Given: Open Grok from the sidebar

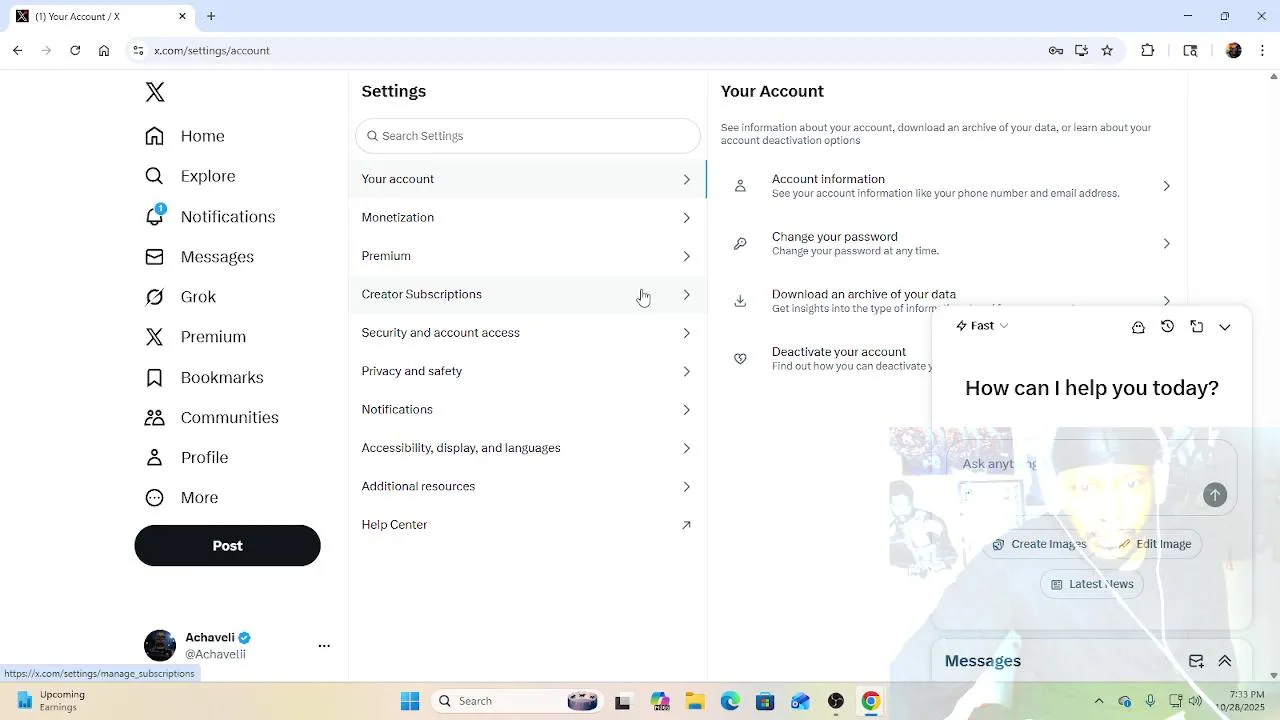Looking at the screenshot, I should (x=180, y=297).
